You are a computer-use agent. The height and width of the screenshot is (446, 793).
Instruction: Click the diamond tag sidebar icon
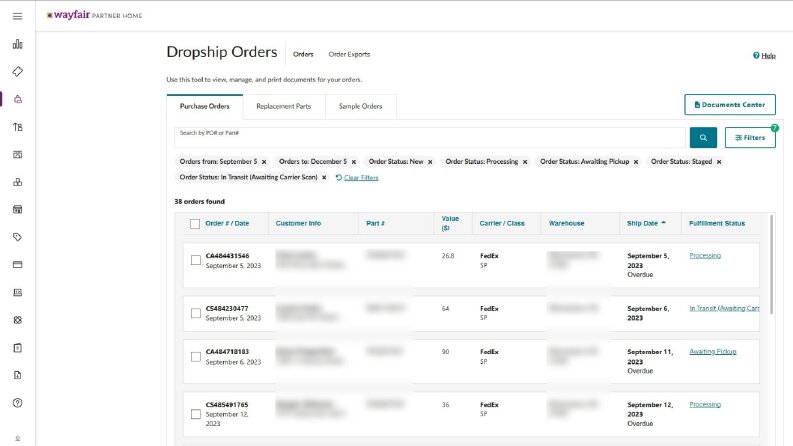pyautogui.click(x=18, y=71)
